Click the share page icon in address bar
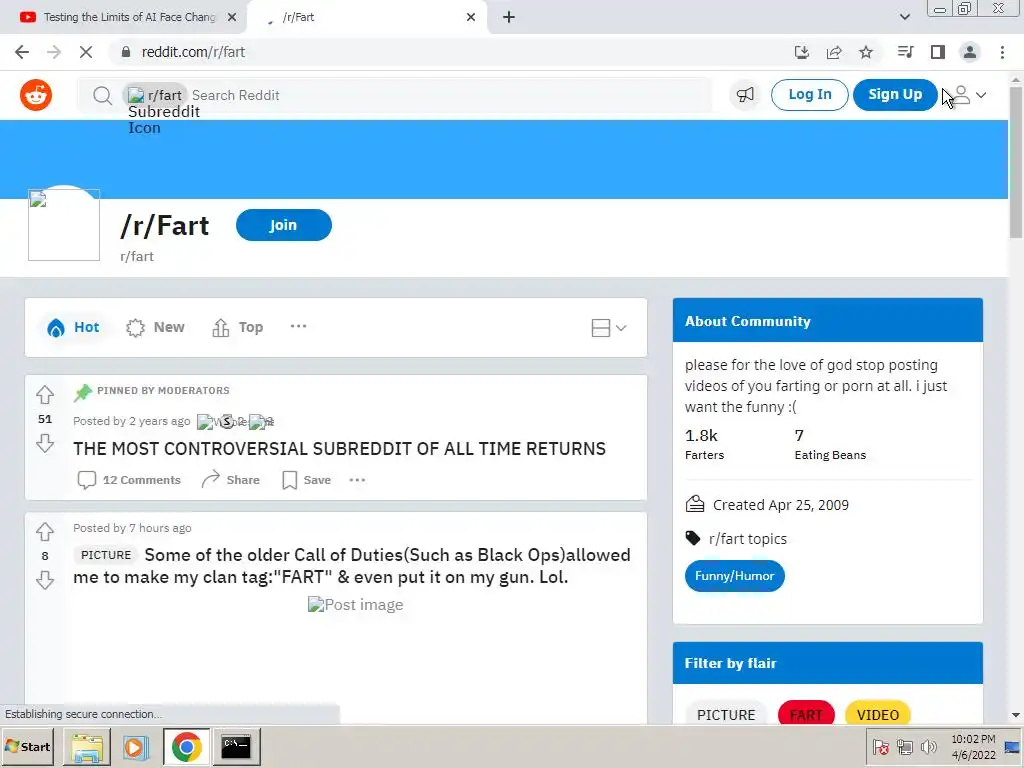 click(x=834, y=52)
